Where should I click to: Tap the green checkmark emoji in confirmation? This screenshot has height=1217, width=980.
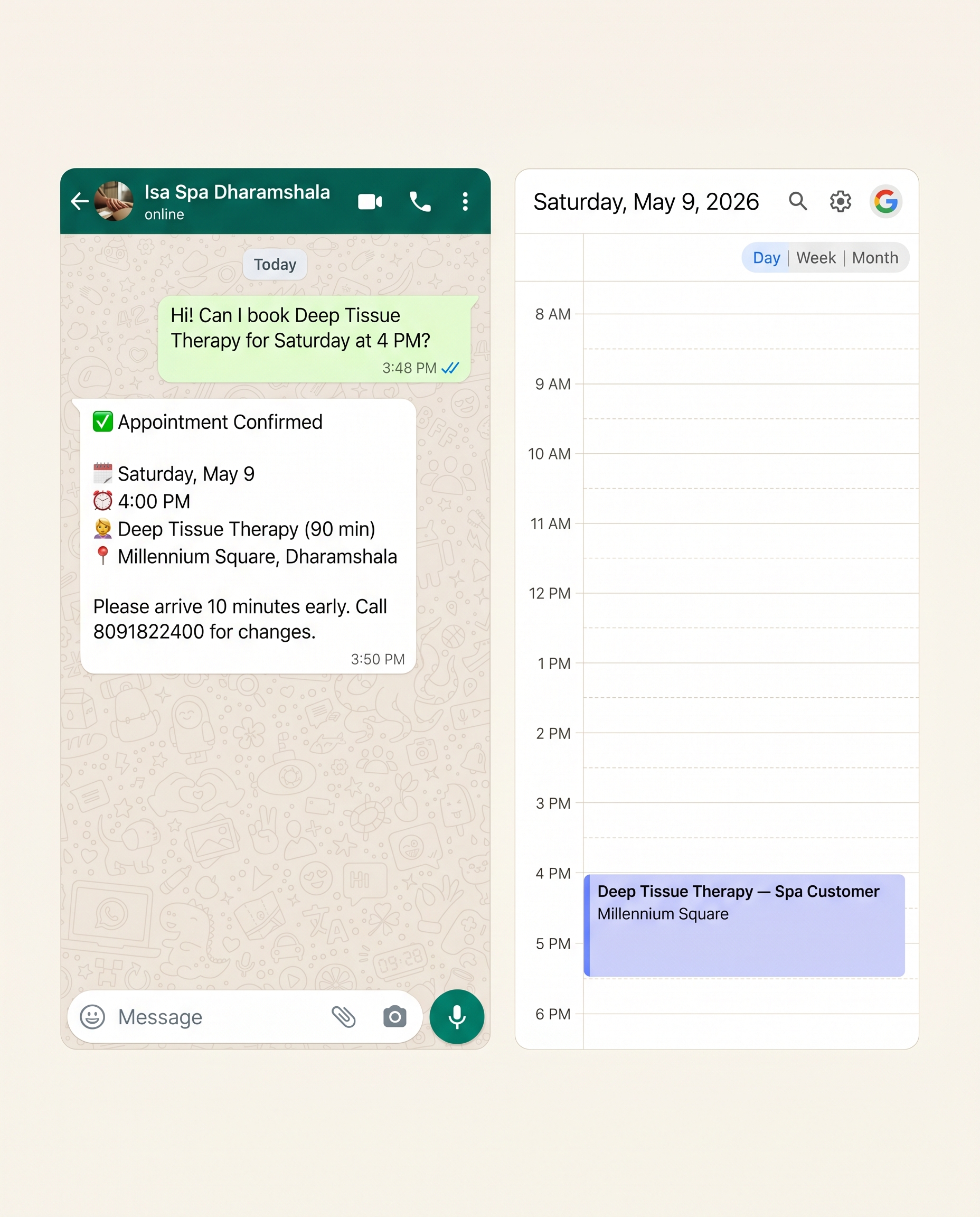click(103, 422)
